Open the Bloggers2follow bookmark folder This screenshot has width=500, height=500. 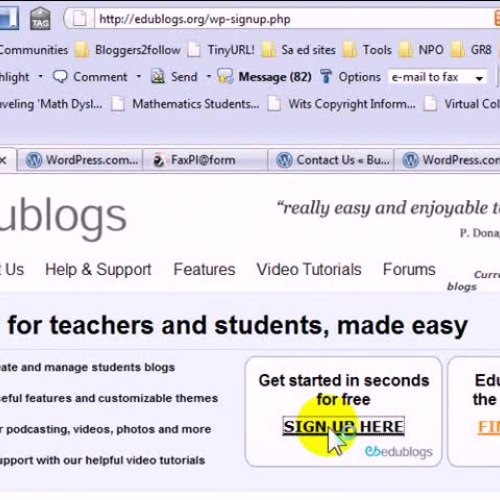click(128, 50)
